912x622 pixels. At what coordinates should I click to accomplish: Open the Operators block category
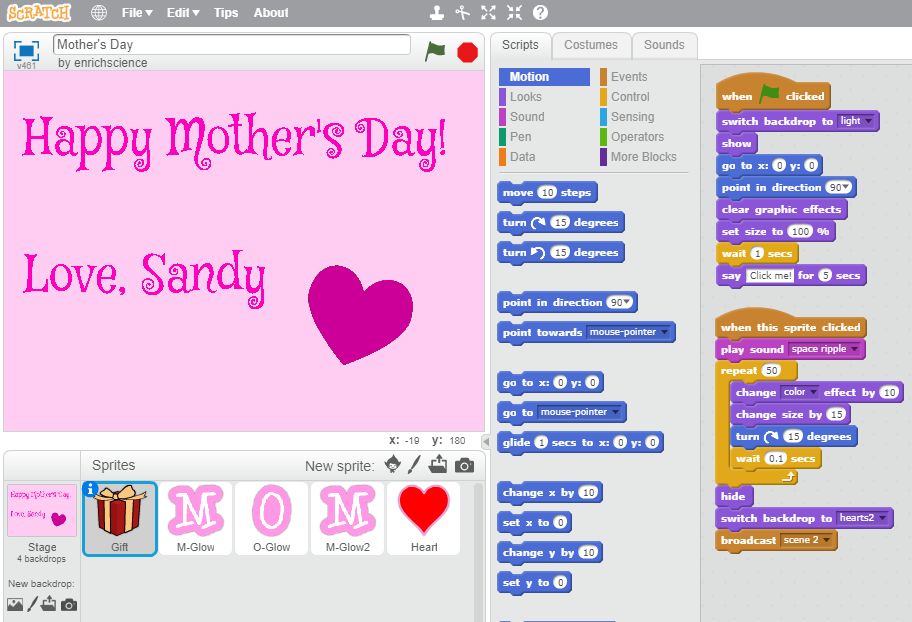click(637, 137)
